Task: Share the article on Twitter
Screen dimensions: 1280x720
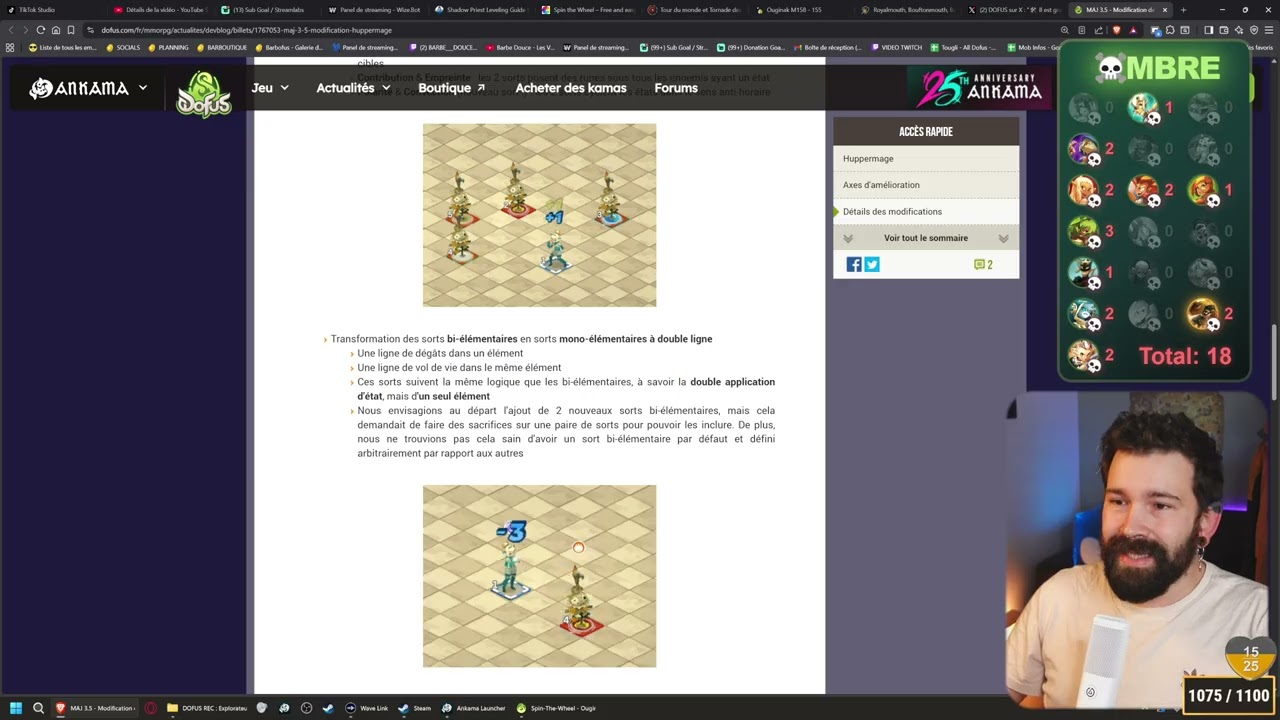Action: tap(872, 264)
